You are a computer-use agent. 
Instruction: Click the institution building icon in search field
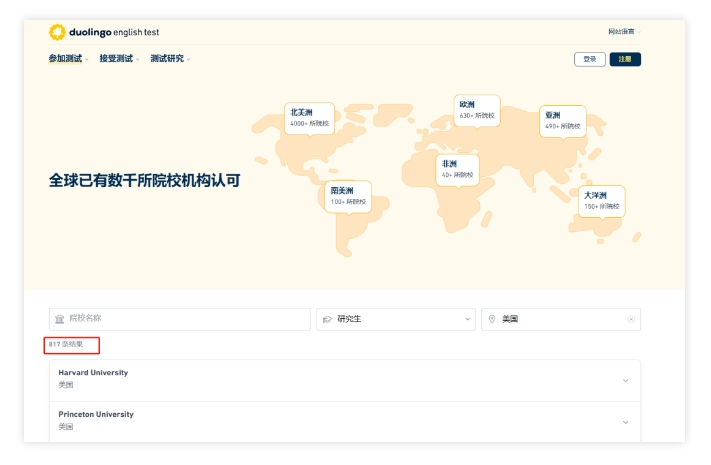coord(59,319)
